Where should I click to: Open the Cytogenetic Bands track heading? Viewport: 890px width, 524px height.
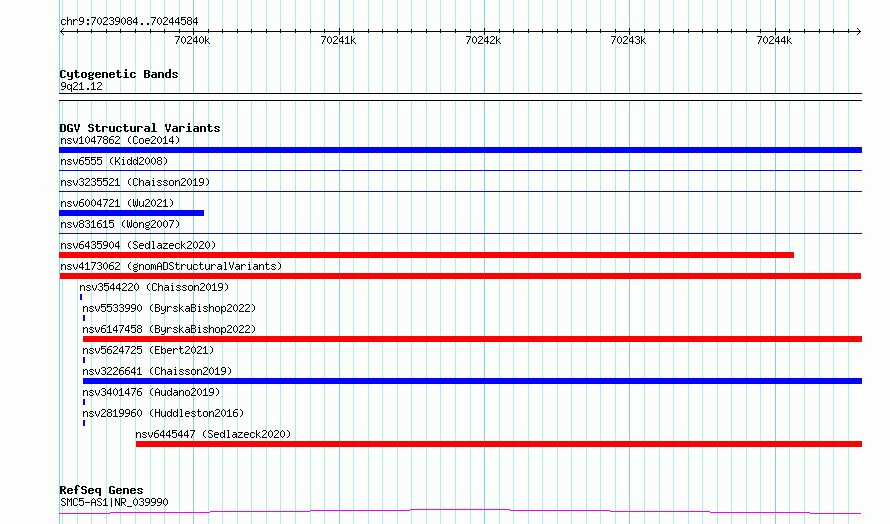coord(119,74)
